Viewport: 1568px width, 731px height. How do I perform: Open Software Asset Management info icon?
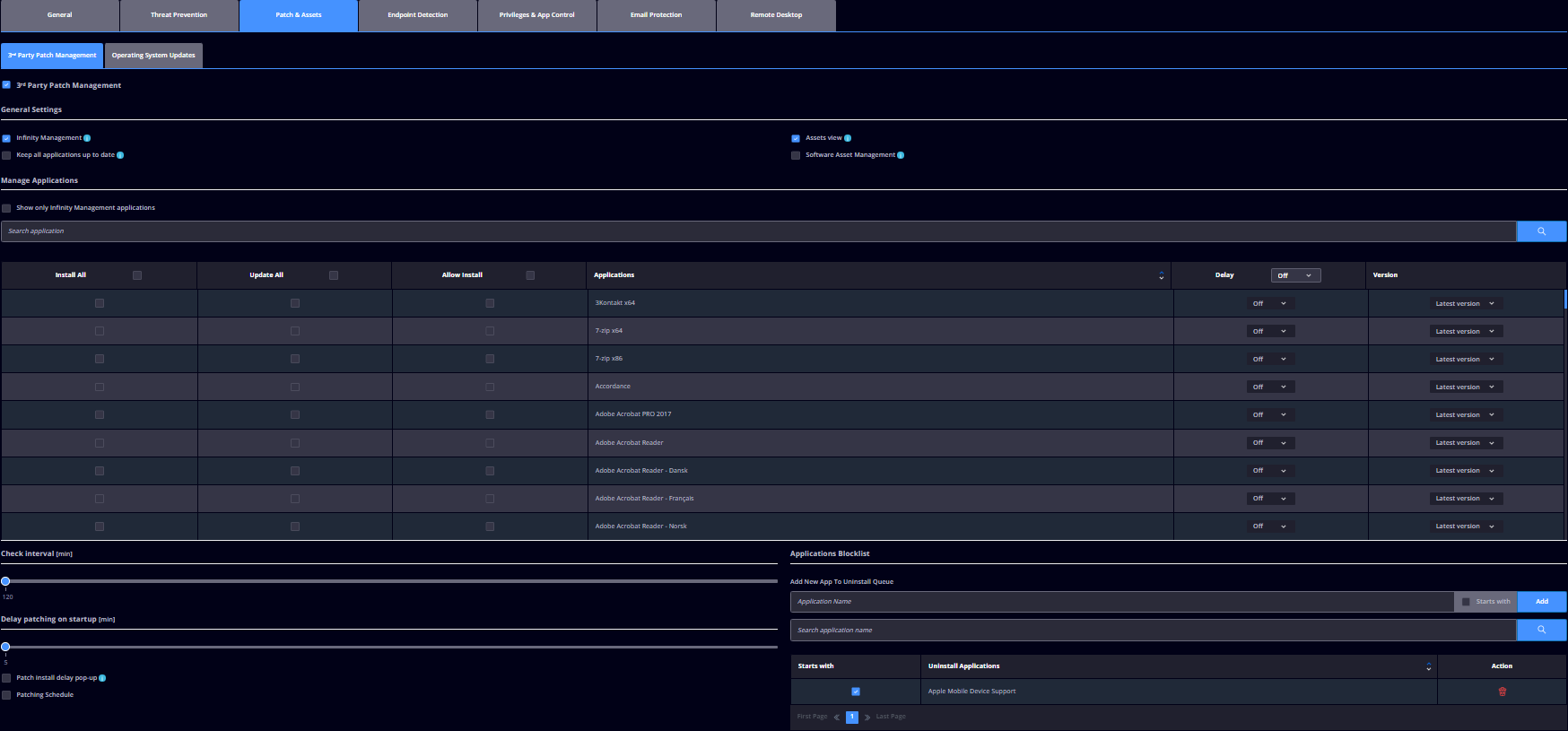(x=901, y=155)
